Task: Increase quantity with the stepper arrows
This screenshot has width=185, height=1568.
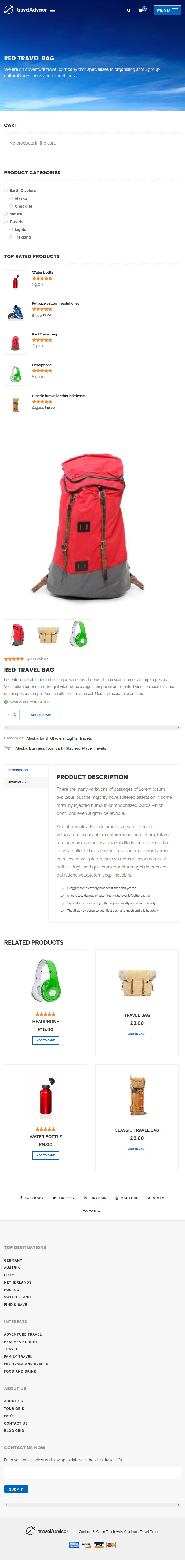Action: pos(15,713)
